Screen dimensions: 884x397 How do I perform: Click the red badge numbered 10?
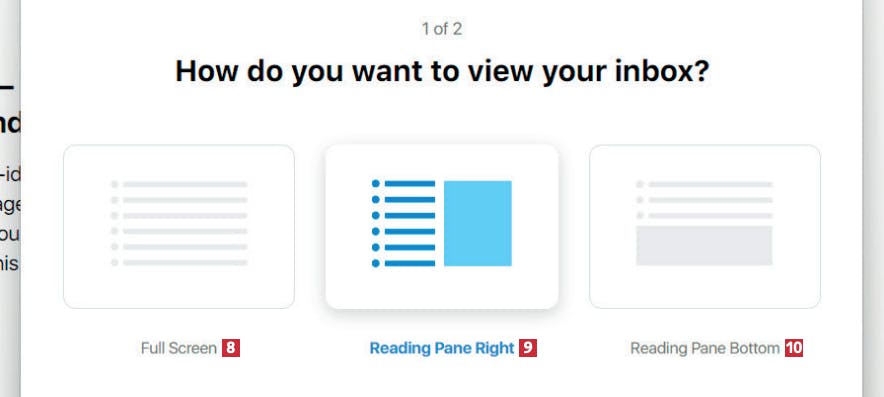click(794, 348)
